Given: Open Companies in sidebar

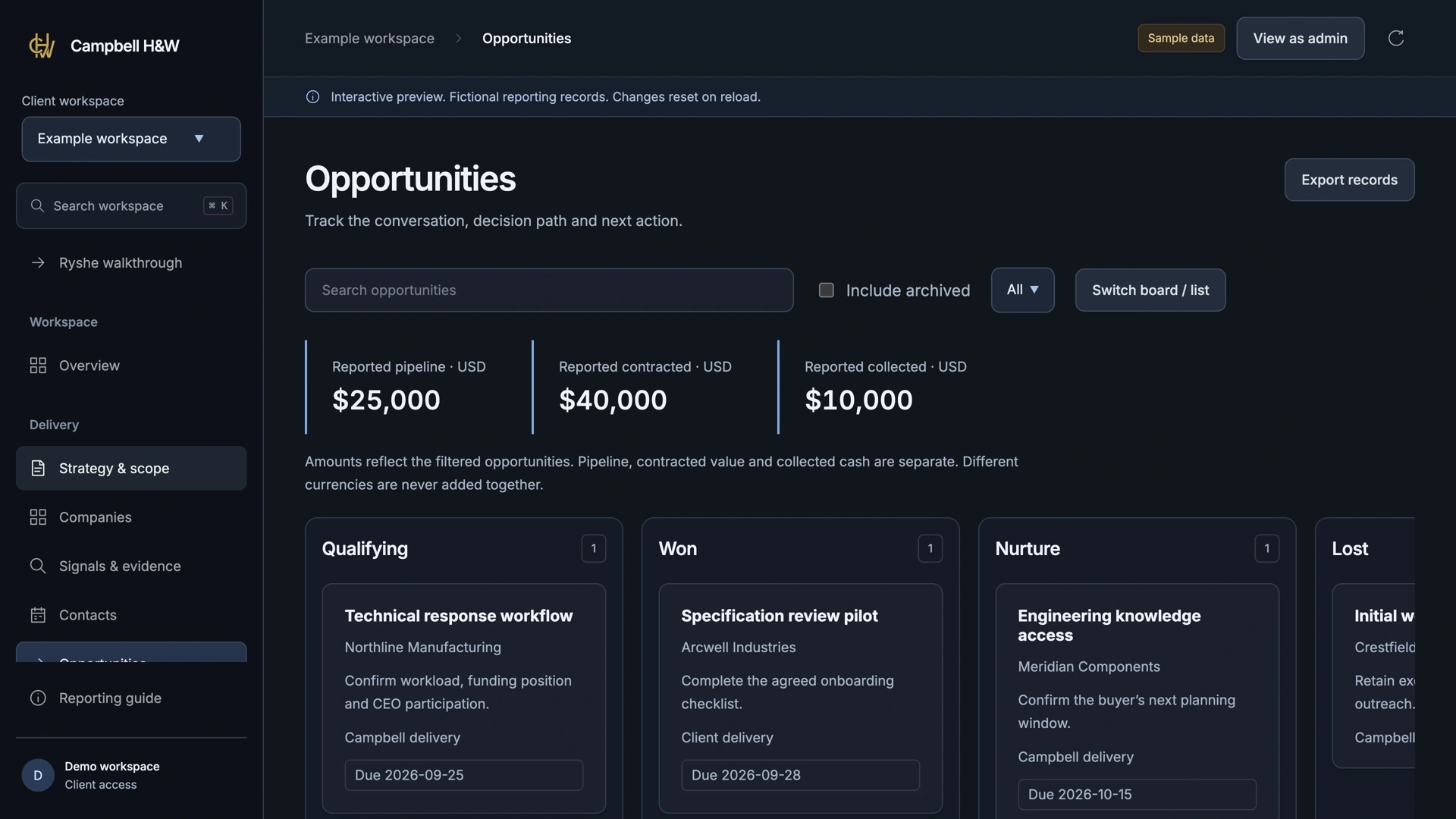Looking at the screenshot, I should [x=131, y=517].
